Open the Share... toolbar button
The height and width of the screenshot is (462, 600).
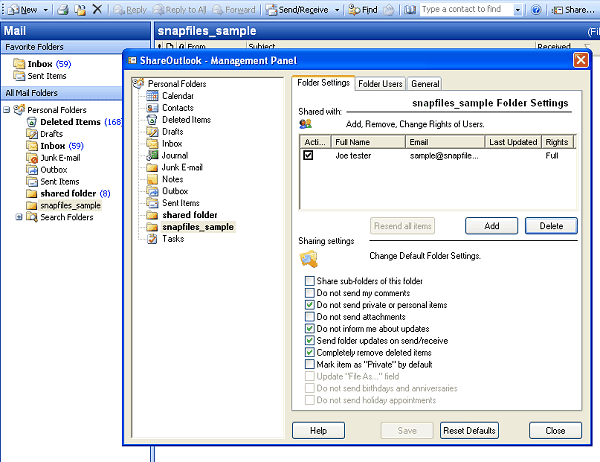click(573, 10)
